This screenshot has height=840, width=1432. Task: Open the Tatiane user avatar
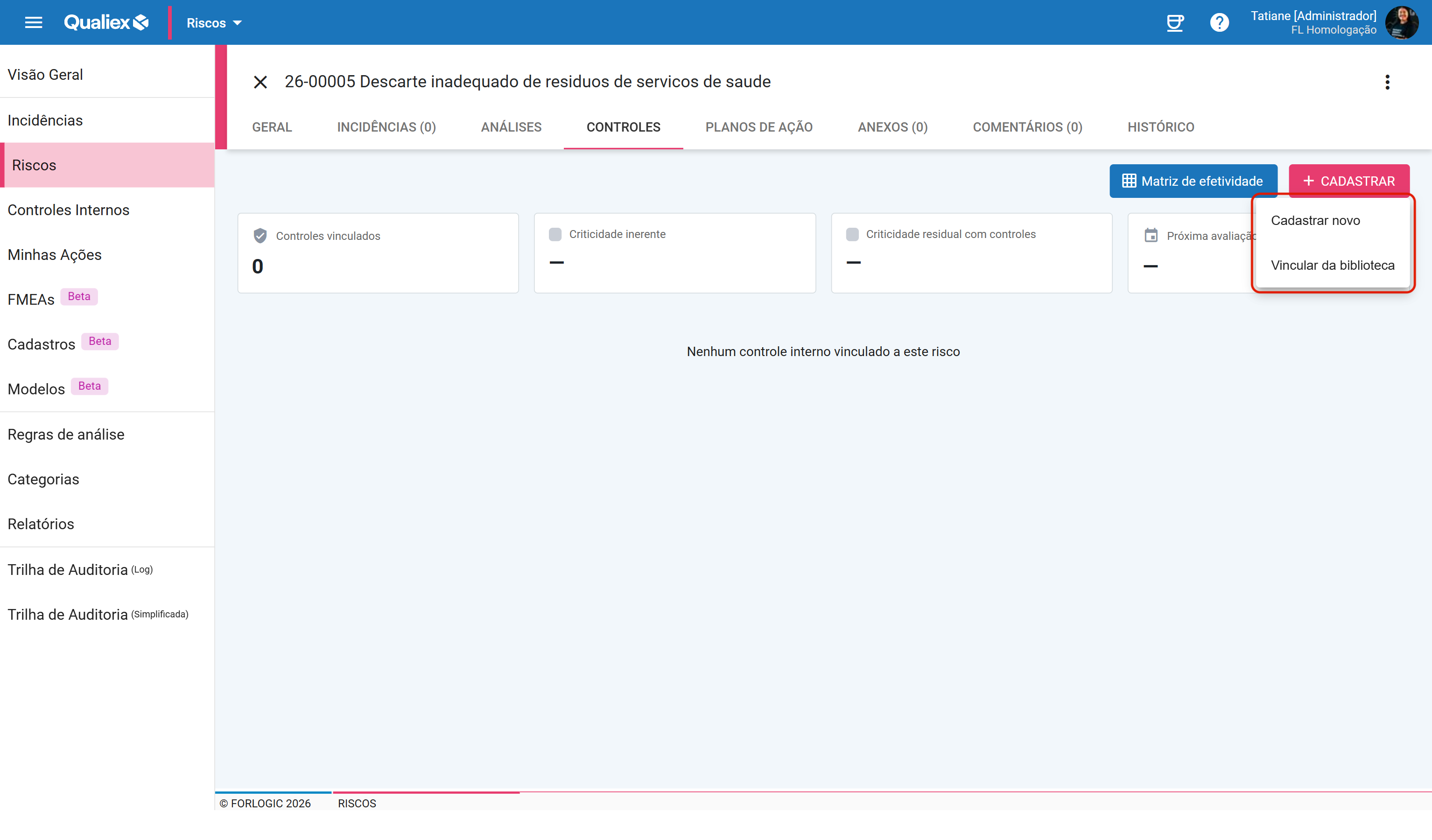1402,23
